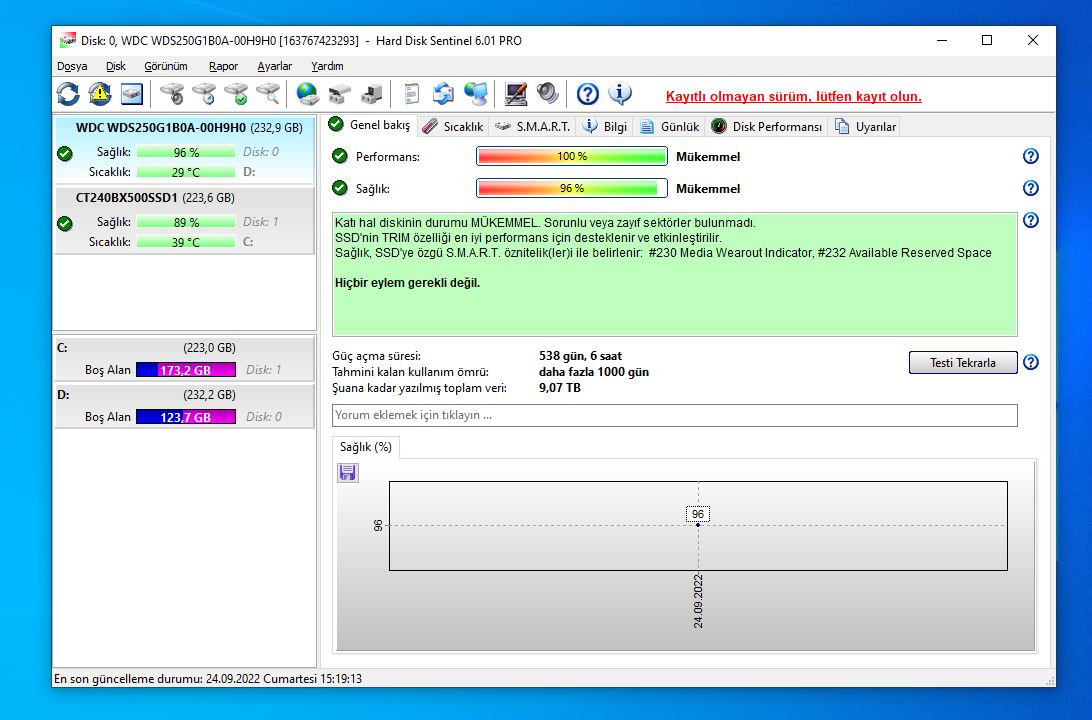1092x720 pixels.
Task: Click the Performans 100 % gradient bar
Action: 572,156
